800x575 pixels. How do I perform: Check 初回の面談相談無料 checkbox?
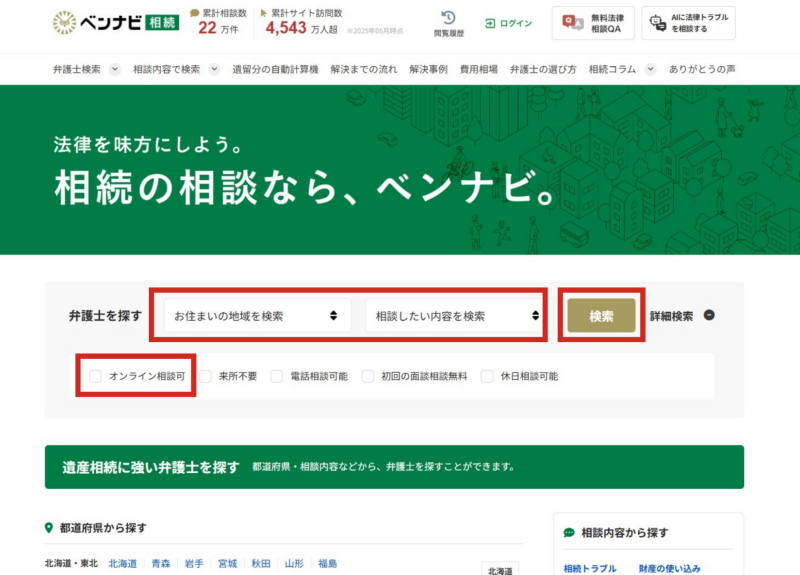[x=368, y=377]
